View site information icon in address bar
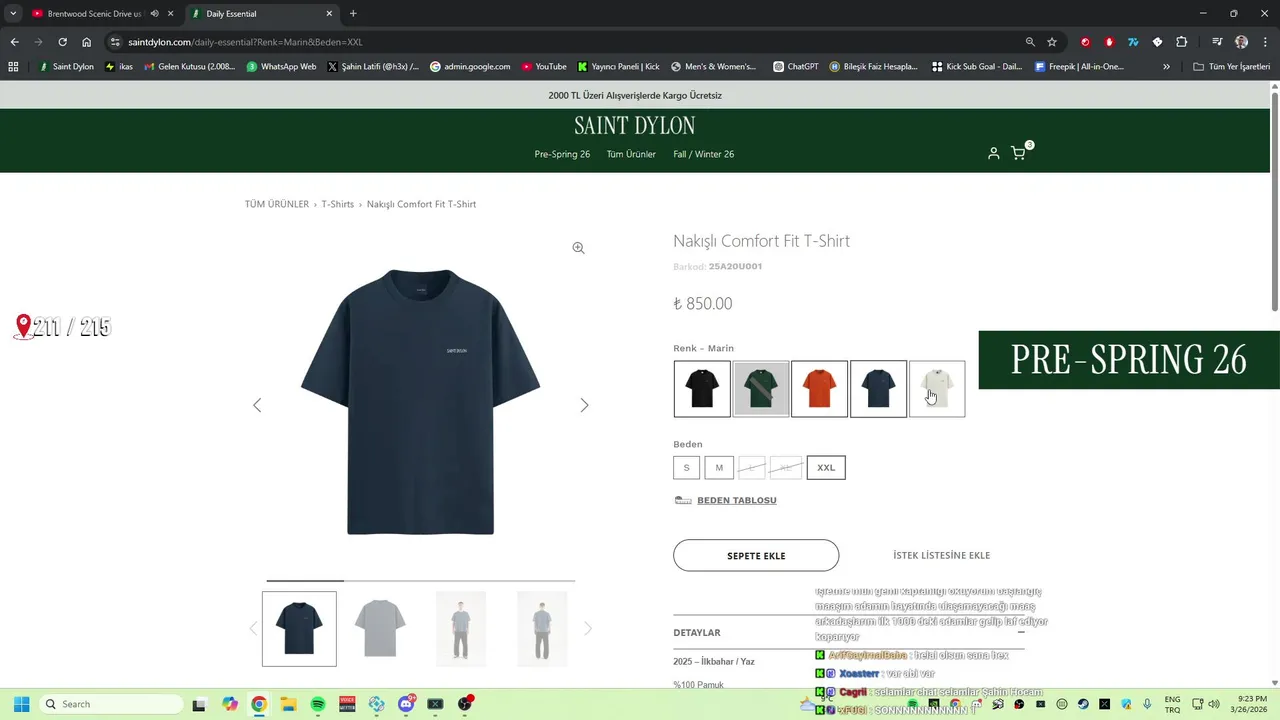 pos(115,42)
